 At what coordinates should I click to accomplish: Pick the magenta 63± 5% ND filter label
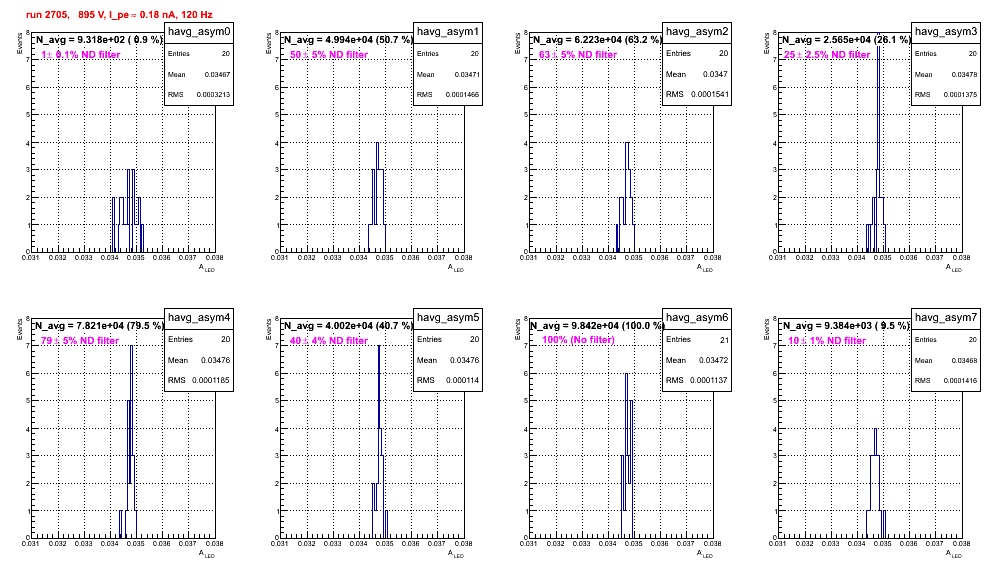(x=578, y=55)
